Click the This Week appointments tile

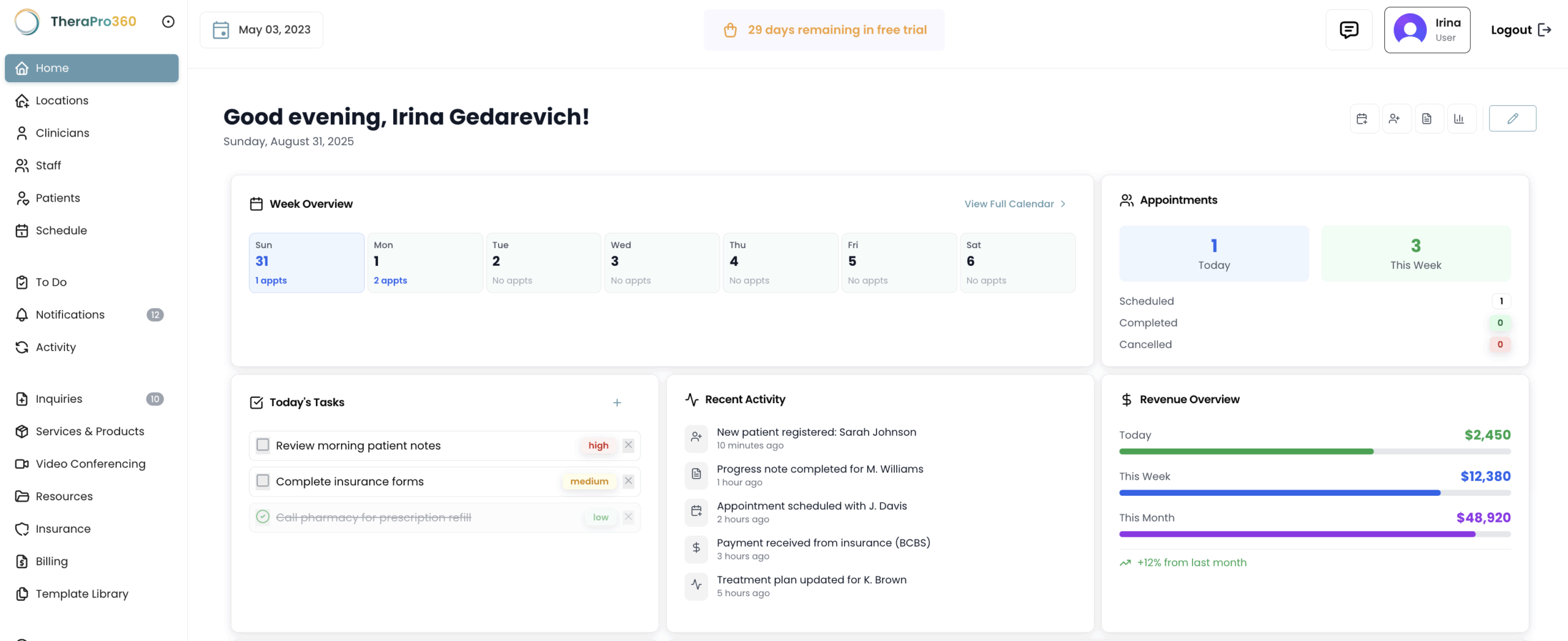[1415, 254]
